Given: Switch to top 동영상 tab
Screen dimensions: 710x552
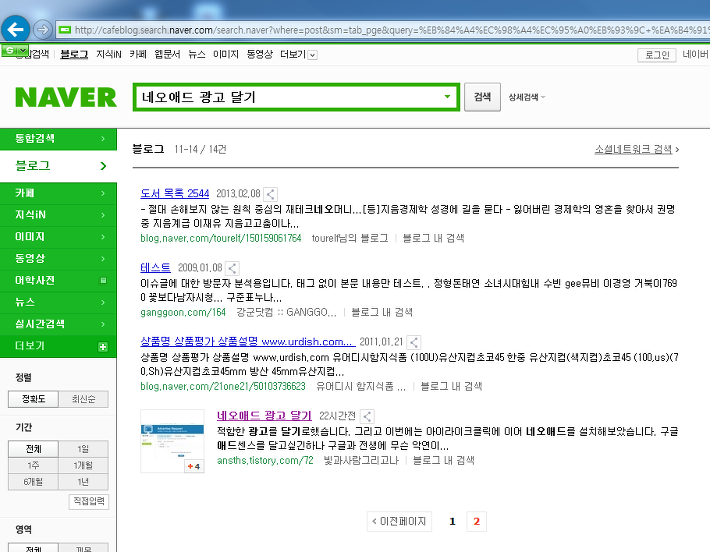Looking at the screenshot, I should pyautogui.click(x=259, y=54).
